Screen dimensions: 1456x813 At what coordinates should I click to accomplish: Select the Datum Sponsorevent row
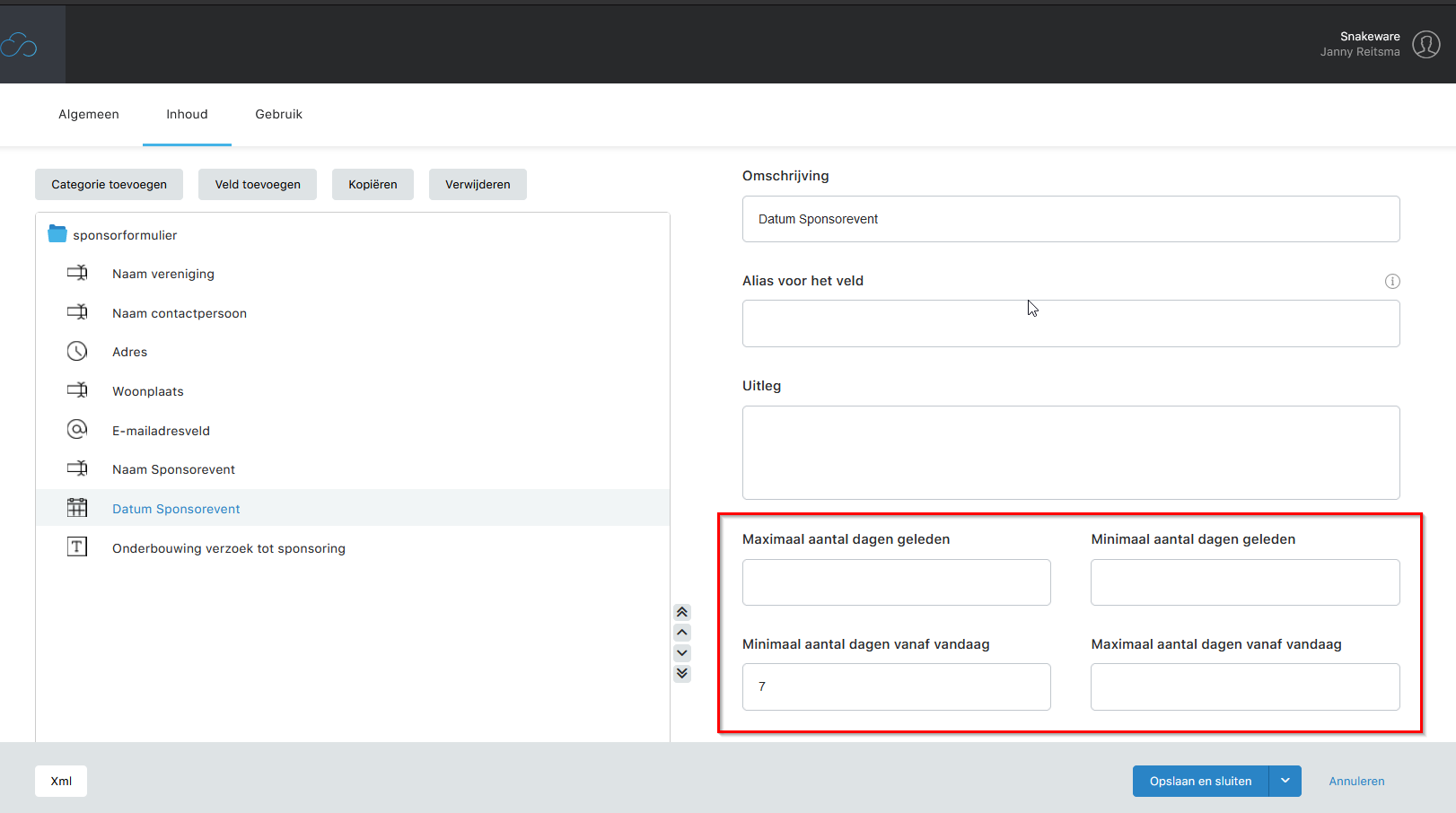point(353,508)
